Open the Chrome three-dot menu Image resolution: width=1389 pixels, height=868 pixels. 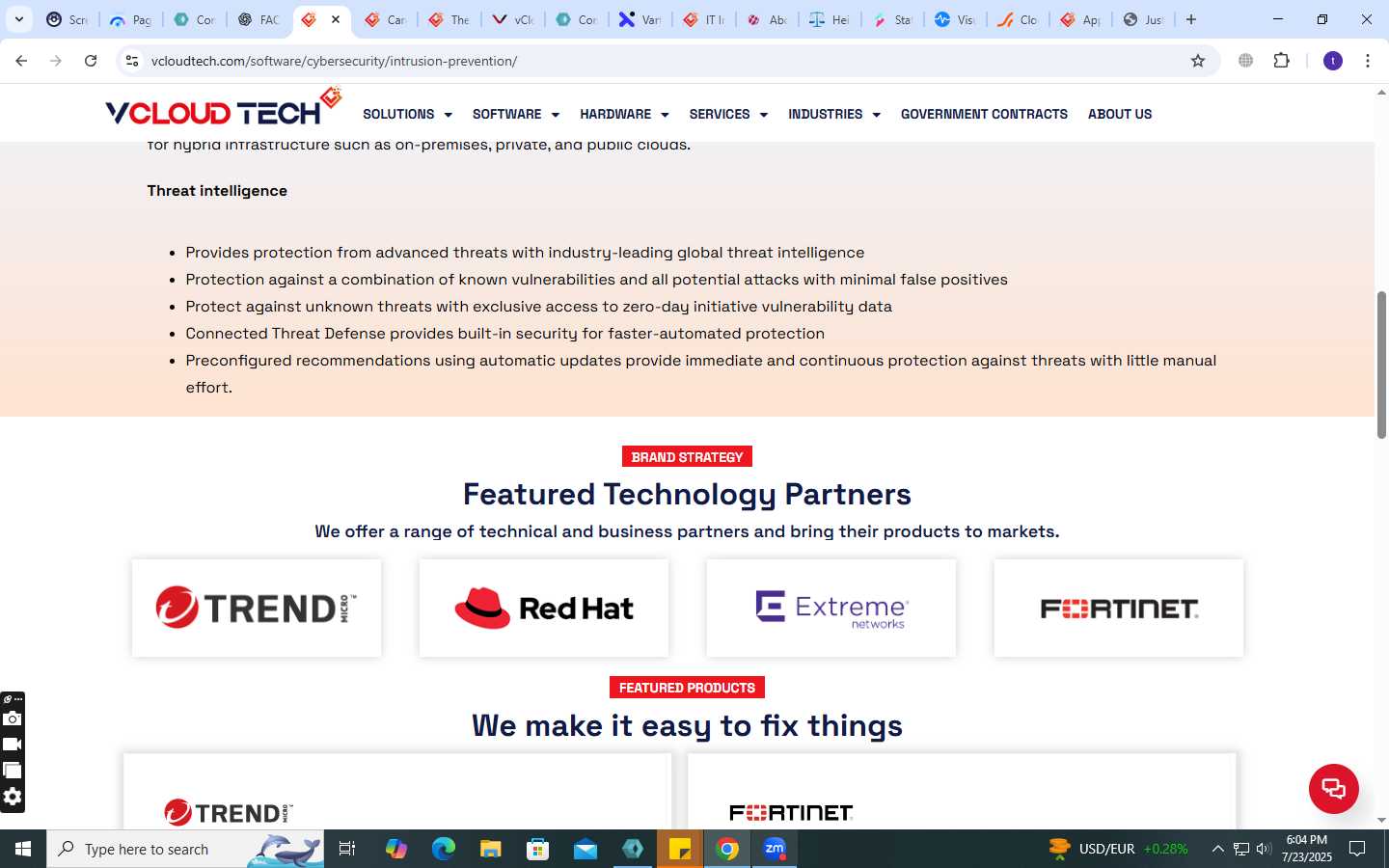coord(1368,61)
